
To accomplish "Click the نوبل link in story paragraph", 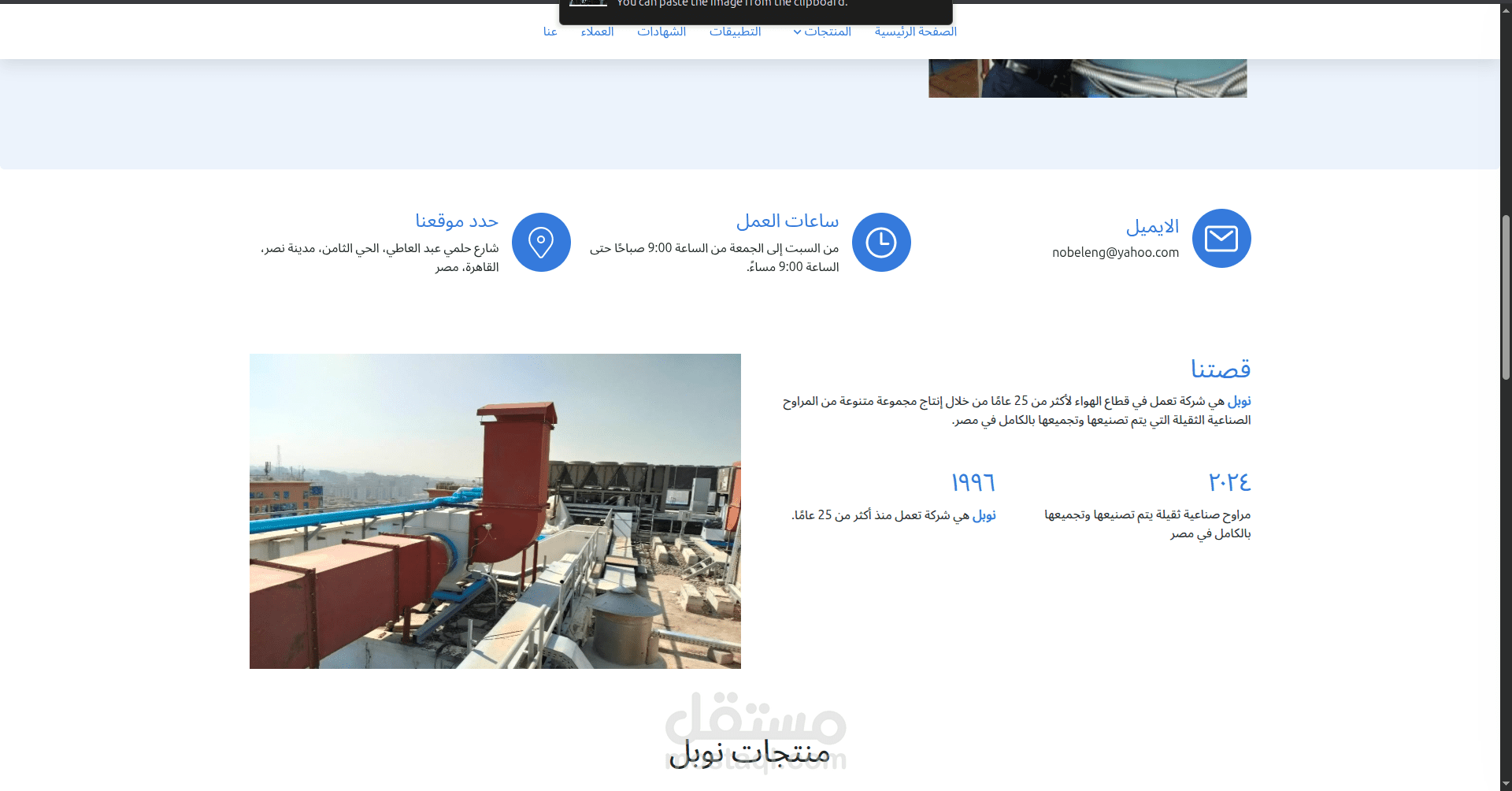I will [1240, 401].
